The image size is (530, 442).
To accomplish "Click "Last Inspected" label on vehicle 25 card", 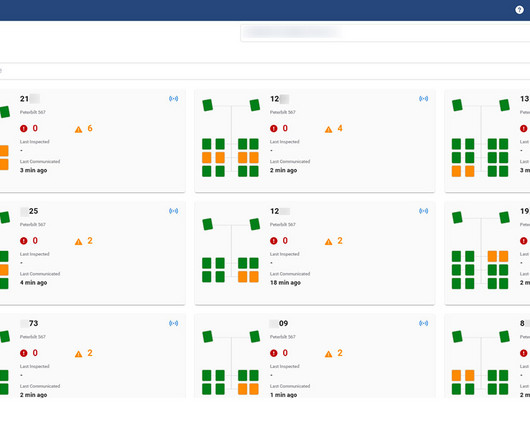I will click(x=34, y=254).
